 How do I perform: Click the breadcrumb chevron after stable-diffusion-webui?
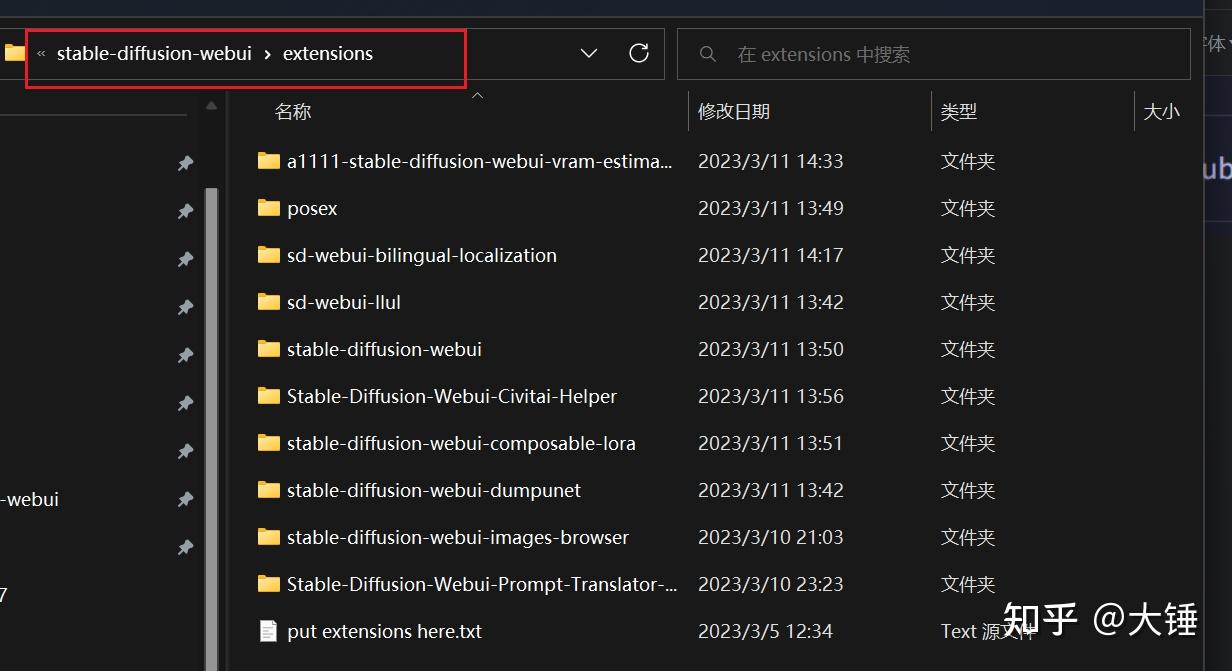click(268, 53)
